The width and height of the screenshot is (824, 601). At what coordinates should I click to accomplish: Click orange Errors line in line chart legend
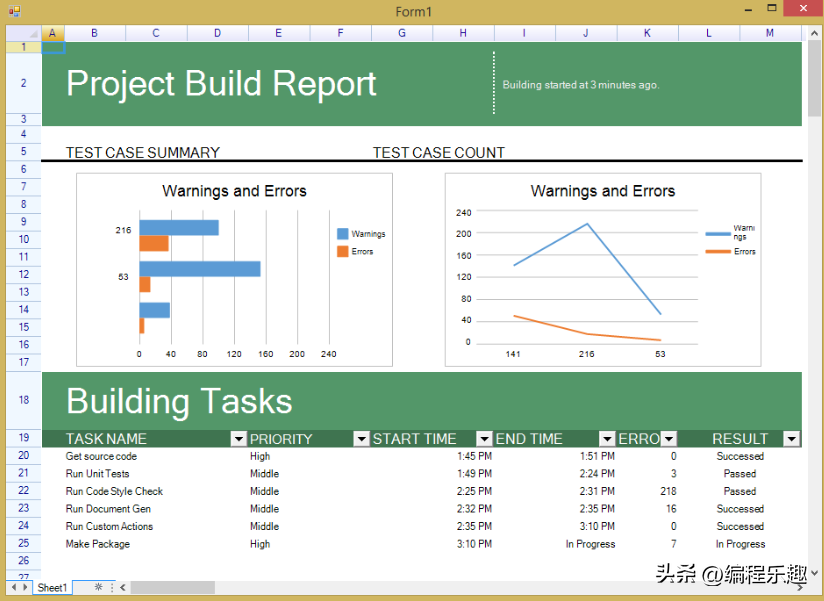718,252
